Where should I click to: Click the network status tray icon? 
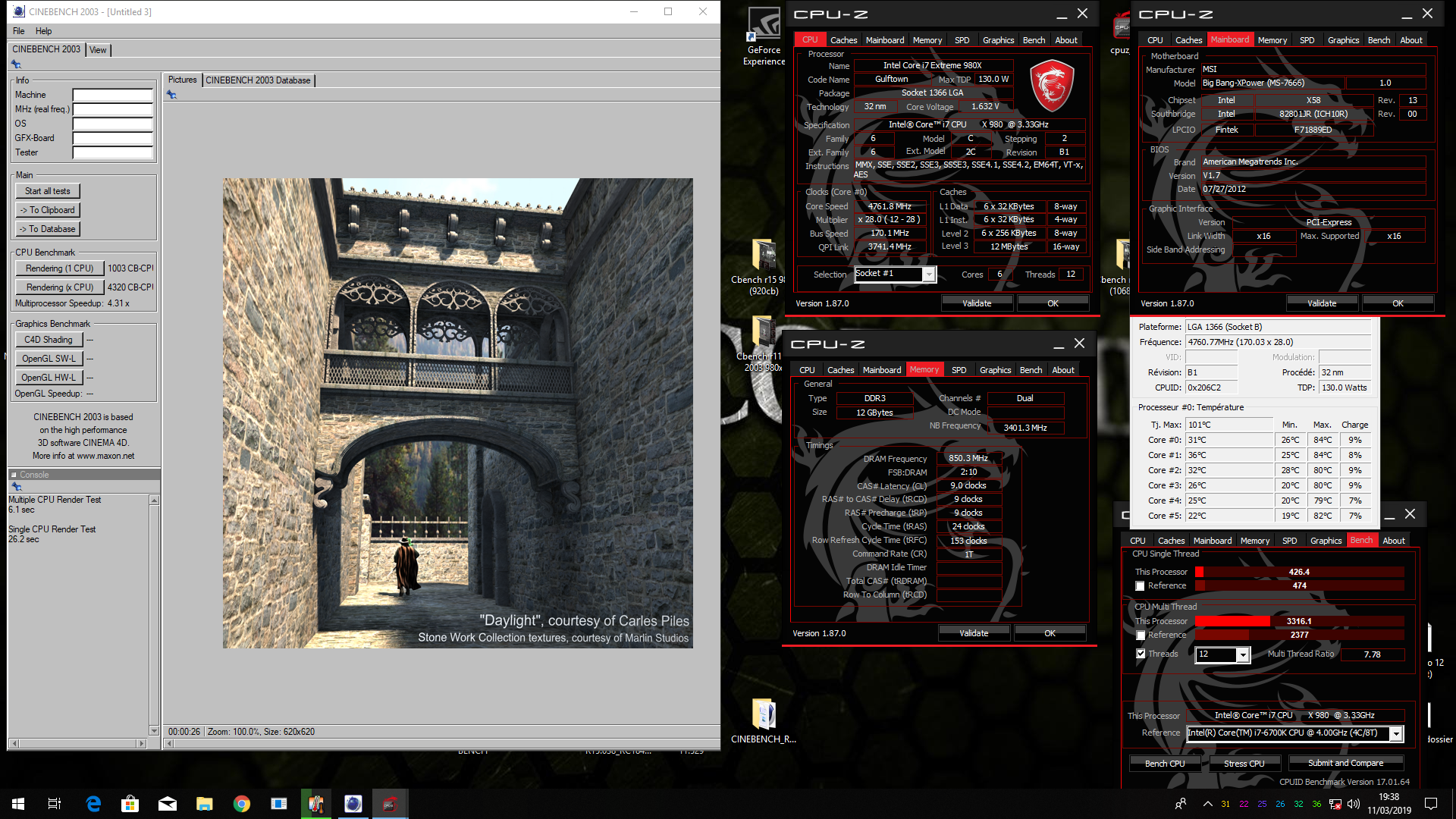tap(1335, 804)
